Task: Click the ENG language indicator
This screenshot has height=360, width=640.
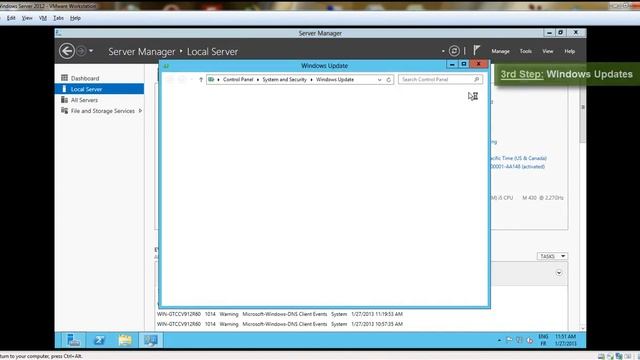Action: 543,337
